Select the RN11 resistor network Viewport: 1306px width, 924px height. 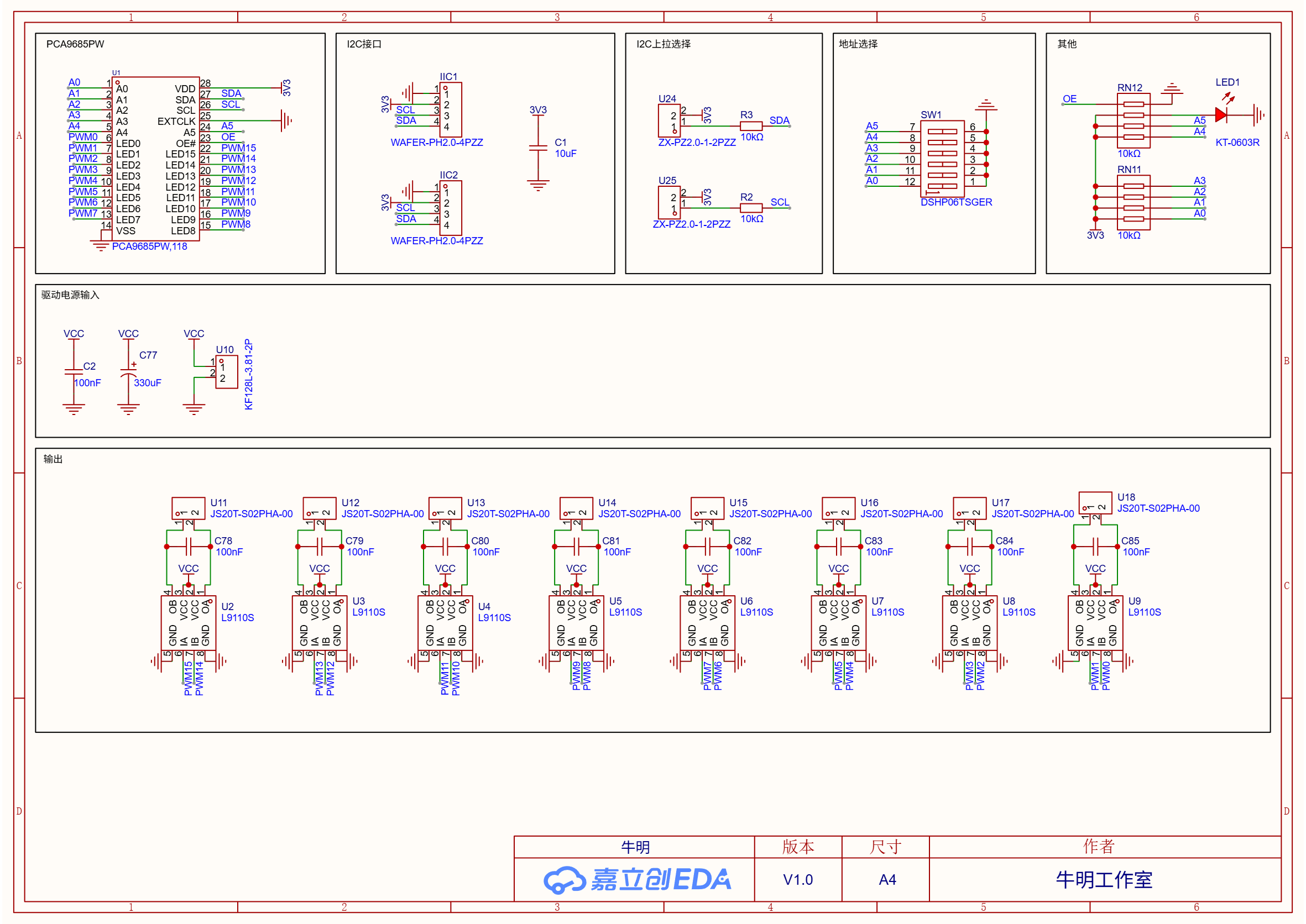pos(1133,203)
